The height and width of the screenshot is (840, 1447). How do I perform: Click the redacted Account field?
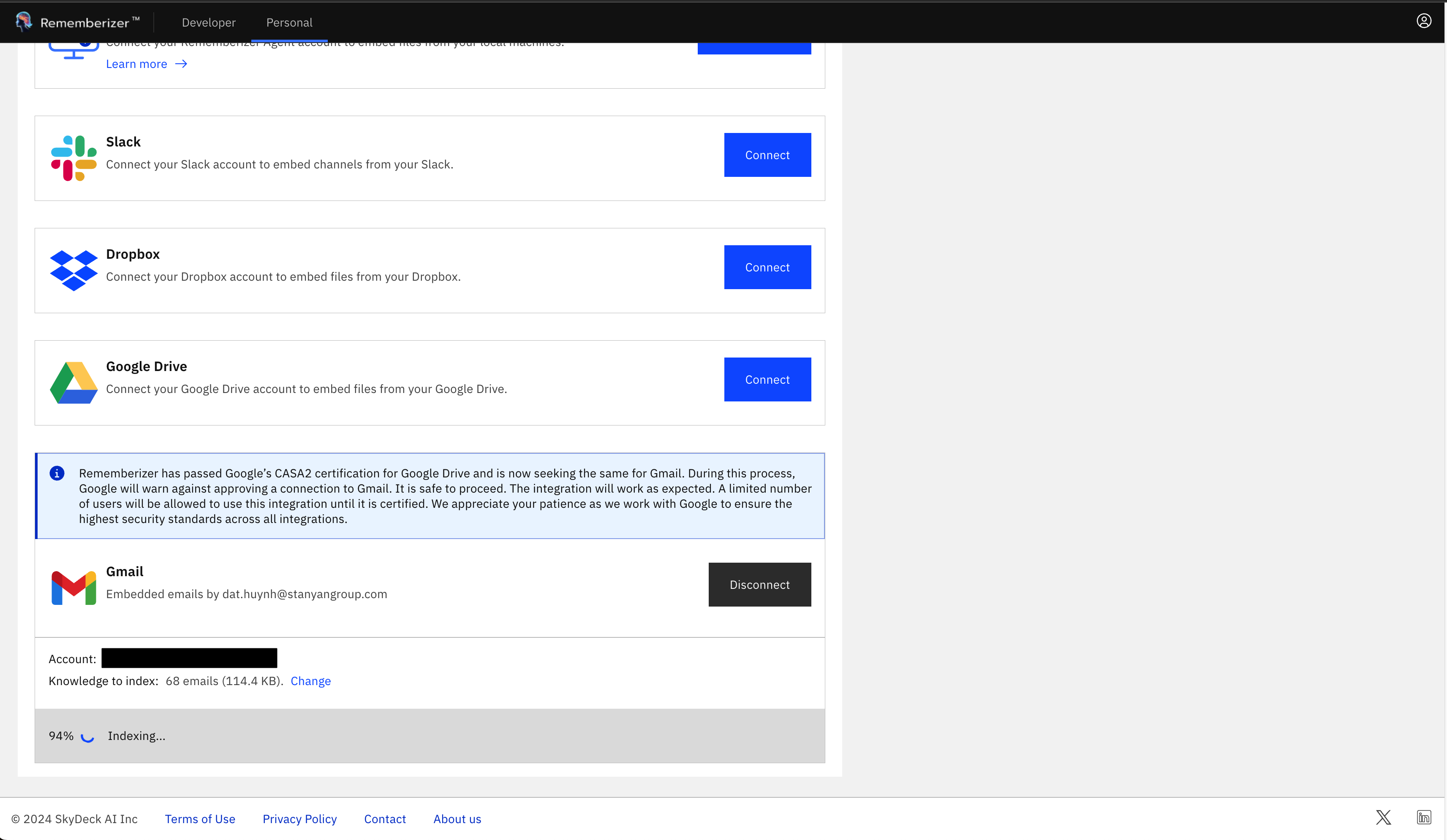point(189,658)
